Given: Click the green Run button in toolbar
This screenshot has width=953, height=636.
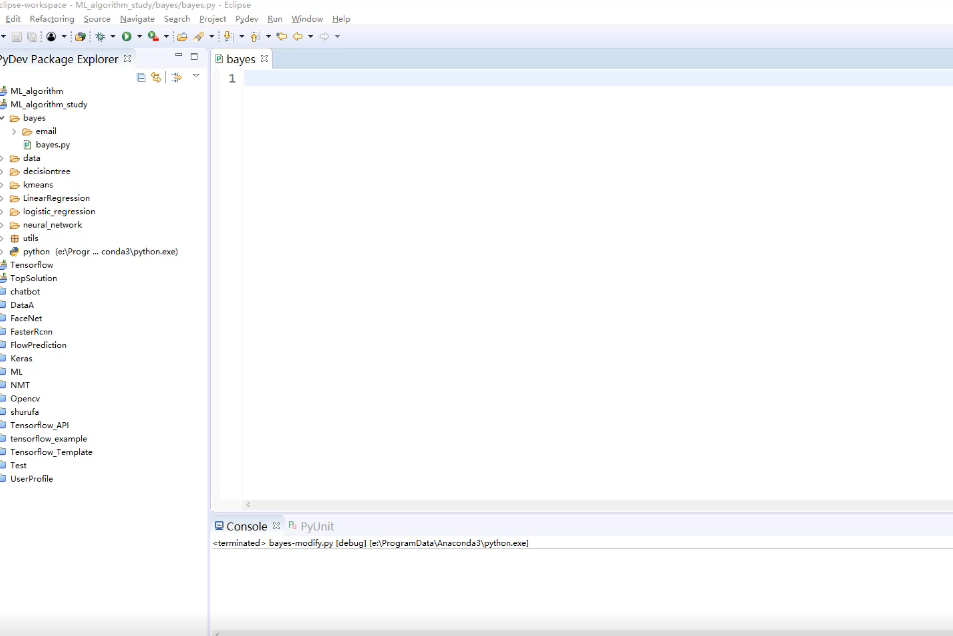Looking at the screenshot, I should point(127,37).
